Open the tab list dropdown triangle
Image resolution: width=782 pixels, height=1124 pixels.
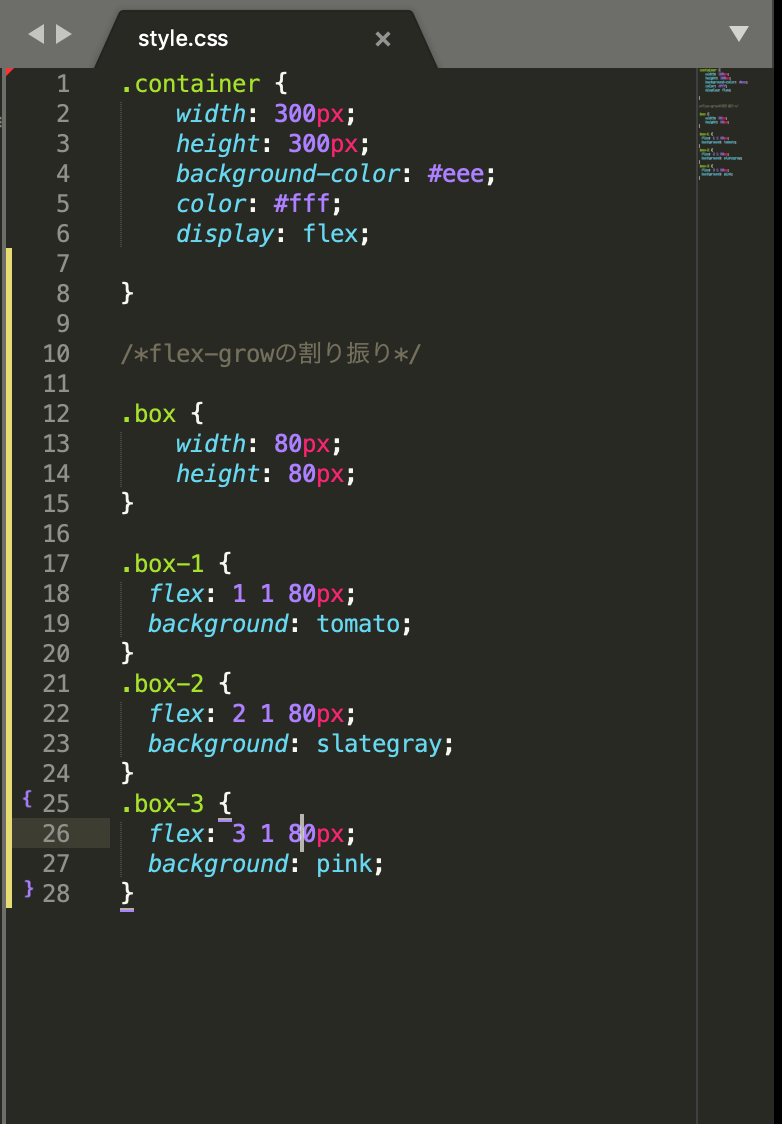click(x=738, y=34)
